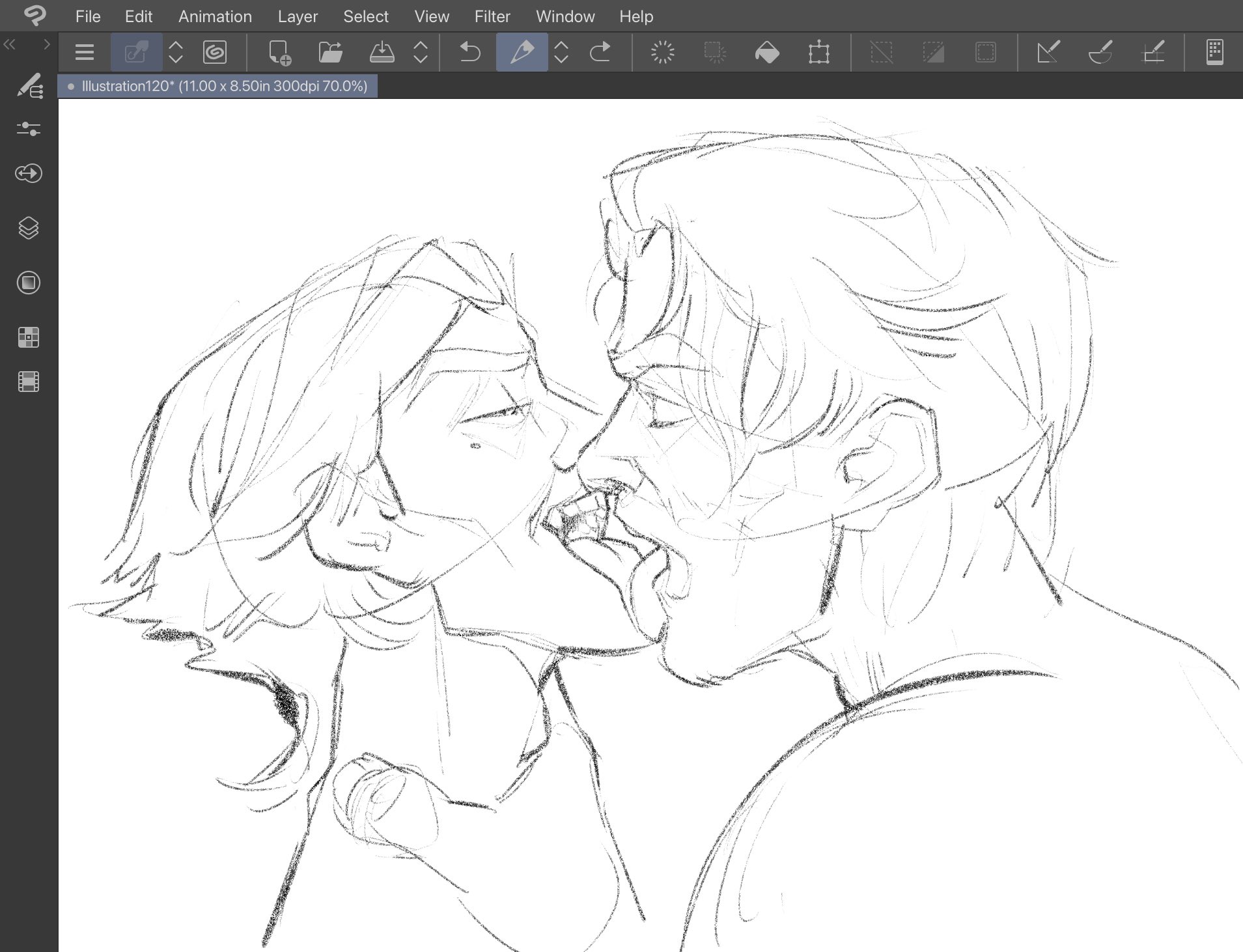The height and width of the screenshot is (952, 1243).
Task: Open the View menu
Action: tap(432, 16)
